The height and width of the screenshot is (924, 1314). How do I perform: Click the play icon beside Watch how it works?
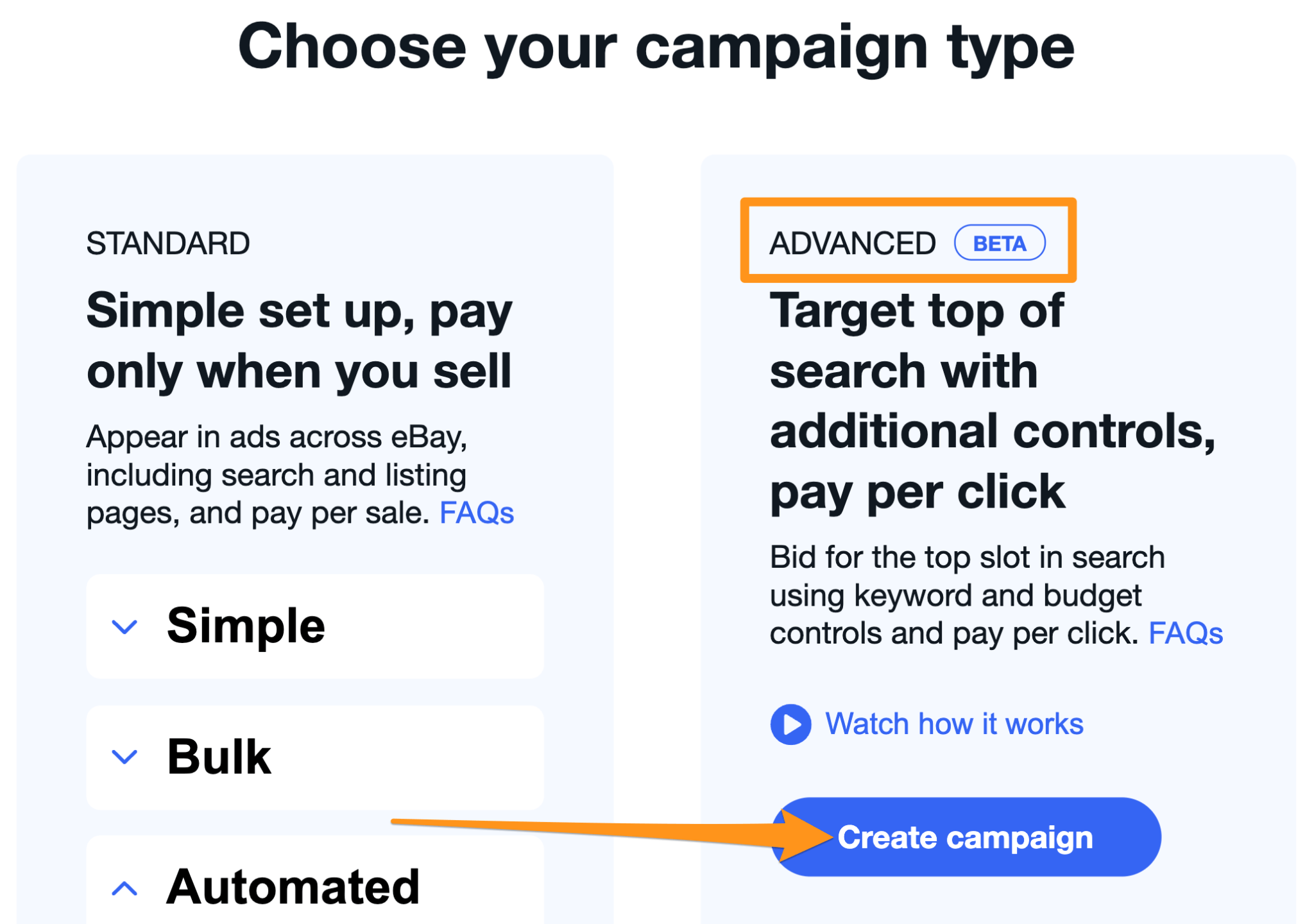(790, 724)
